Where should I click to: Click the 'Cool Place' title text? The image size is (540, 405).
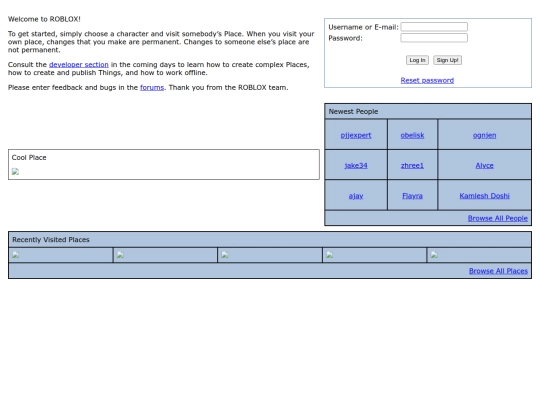click(29, 157)
